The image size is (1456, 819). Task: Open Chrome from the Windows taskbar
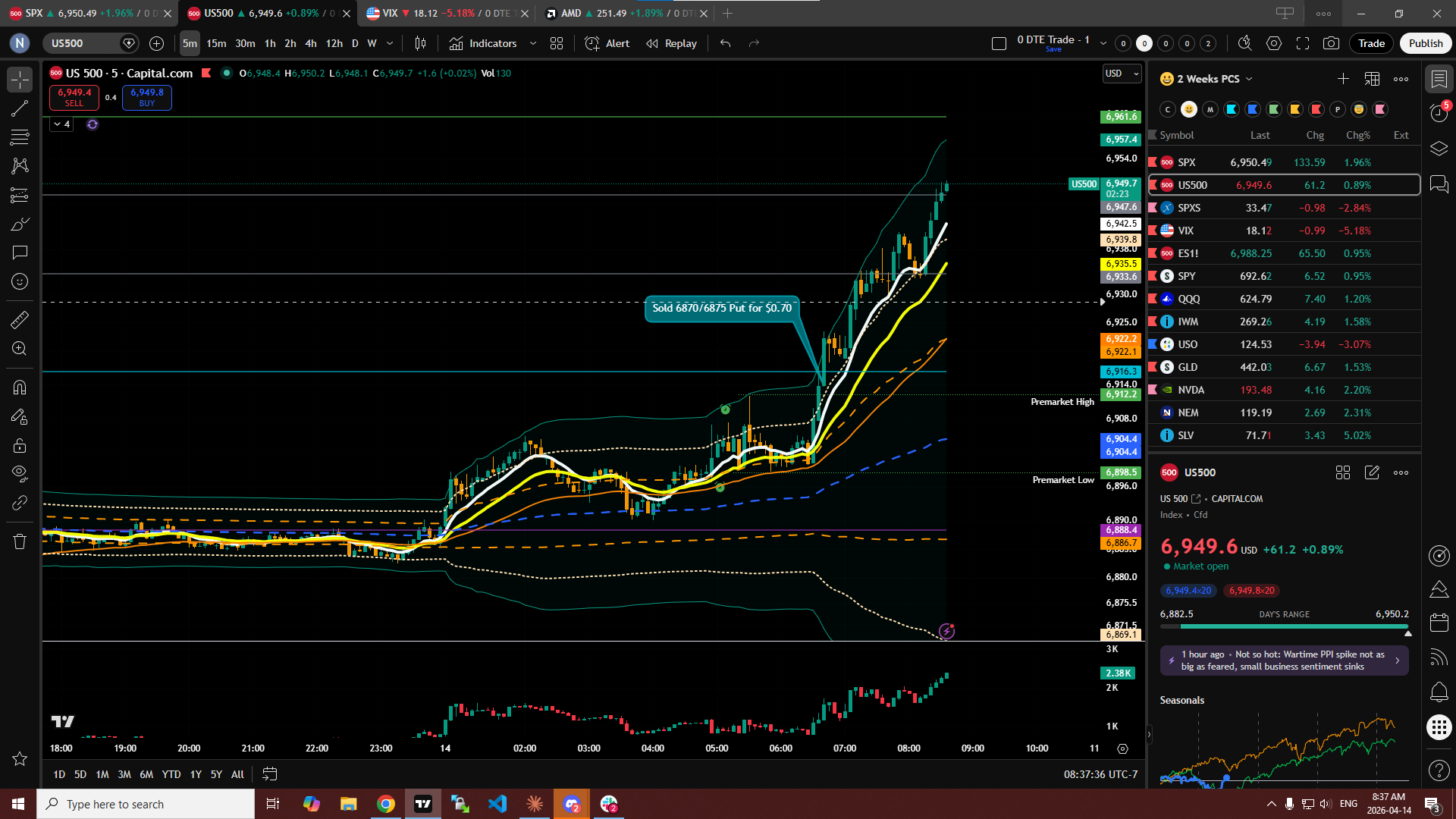[x=386, y=804]
